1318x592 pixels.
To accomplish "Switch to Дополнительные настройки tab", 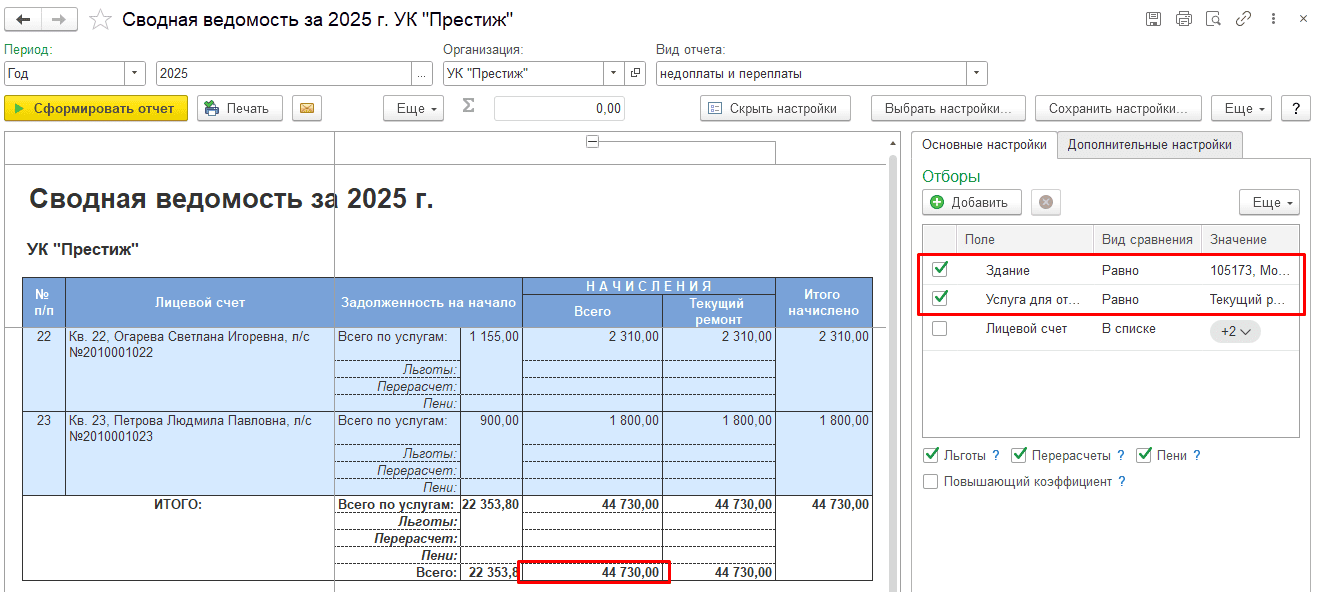I will [1149, 144].
